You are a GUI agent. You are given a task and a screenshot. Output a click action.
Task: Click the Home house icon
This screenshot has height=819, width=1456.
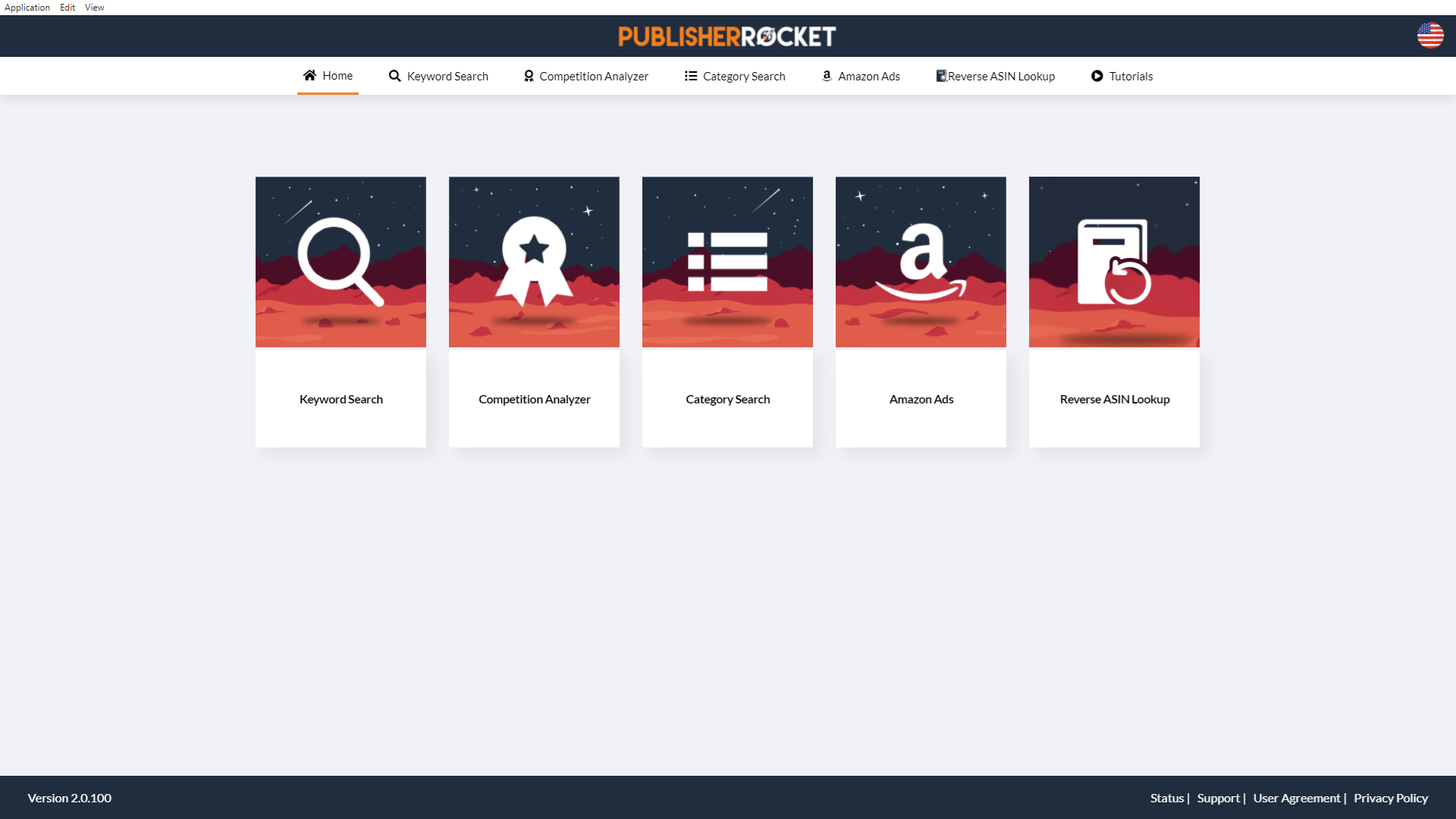click(x=309, y=75)
